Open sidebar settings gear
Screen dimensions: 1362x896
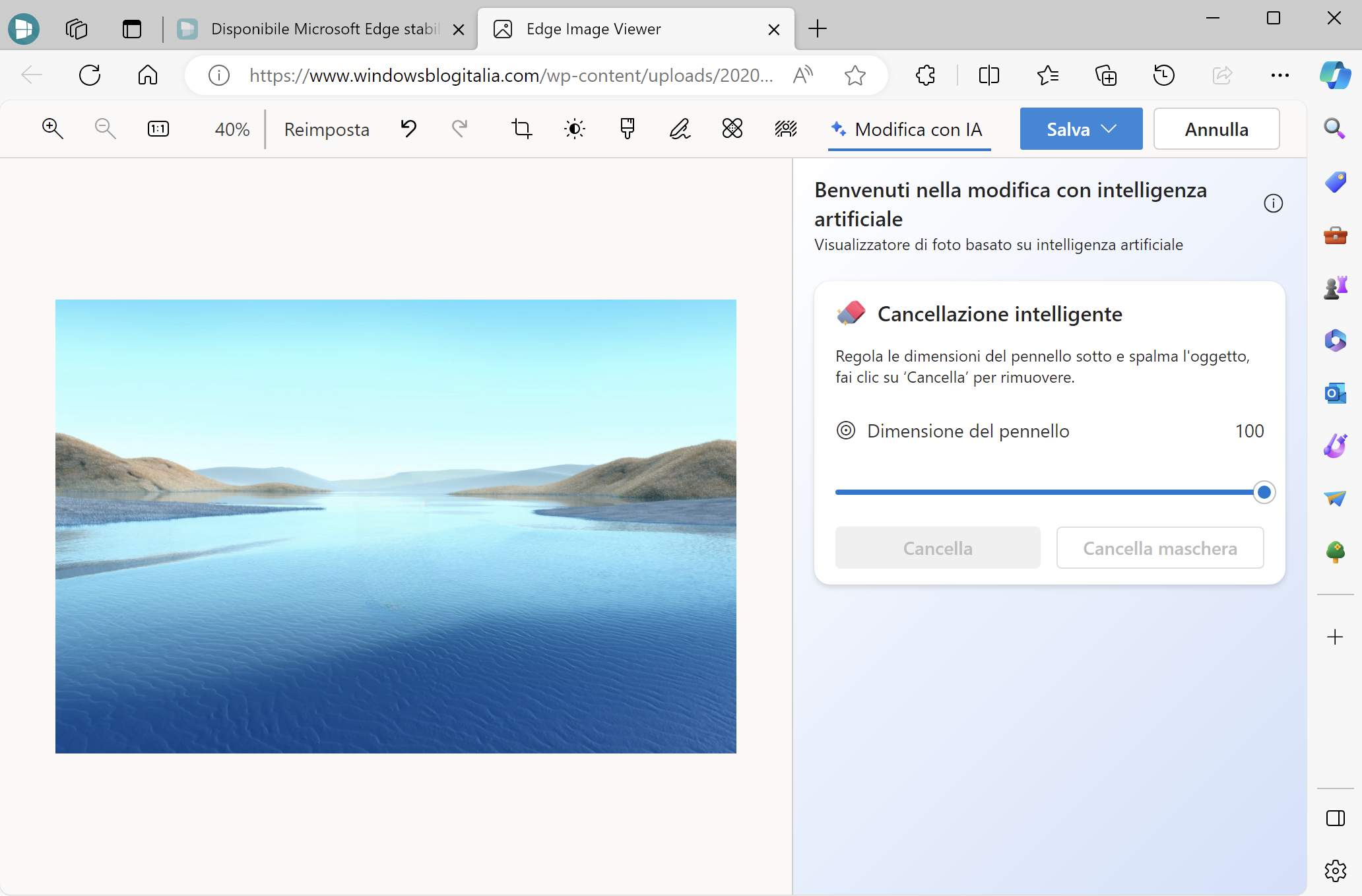pos(1335,871)
